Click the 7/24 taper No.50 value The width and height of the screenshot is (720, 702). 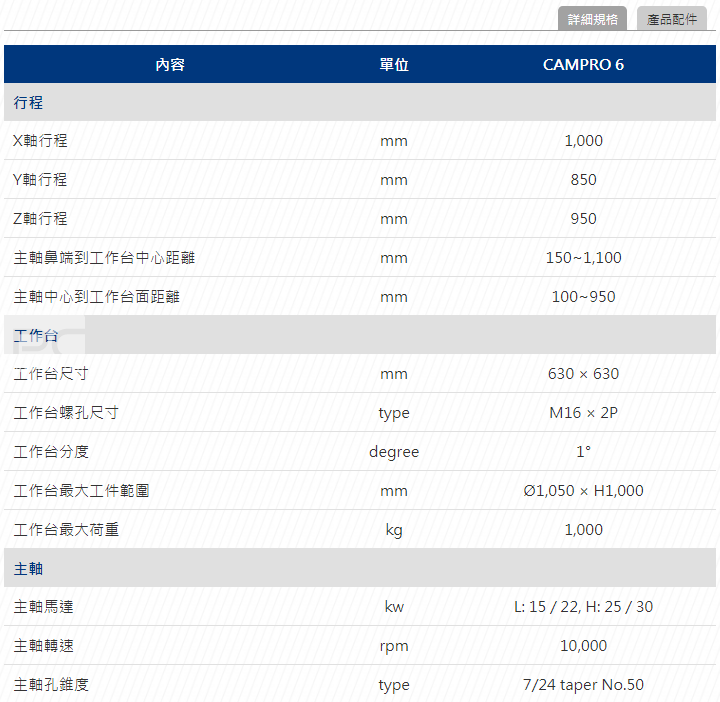coord(583,685)
